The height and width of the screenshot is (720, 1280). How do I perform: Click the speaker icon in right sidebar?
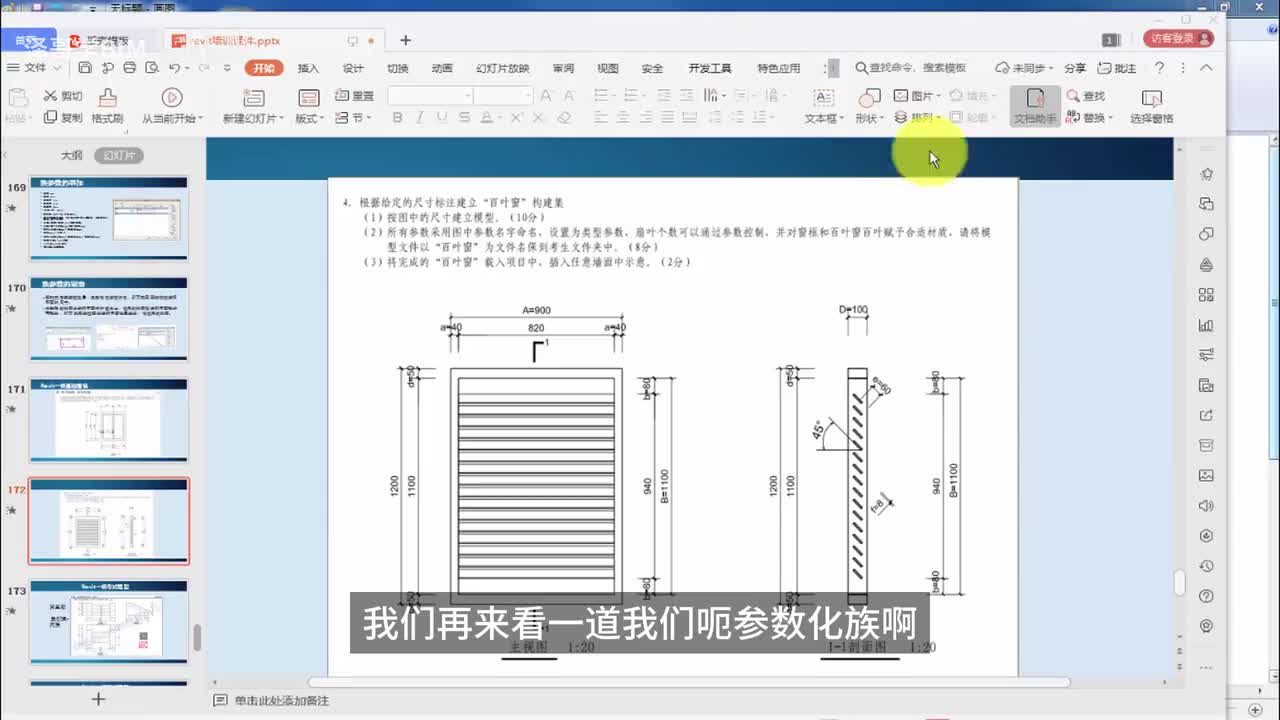click(1206, 506)
